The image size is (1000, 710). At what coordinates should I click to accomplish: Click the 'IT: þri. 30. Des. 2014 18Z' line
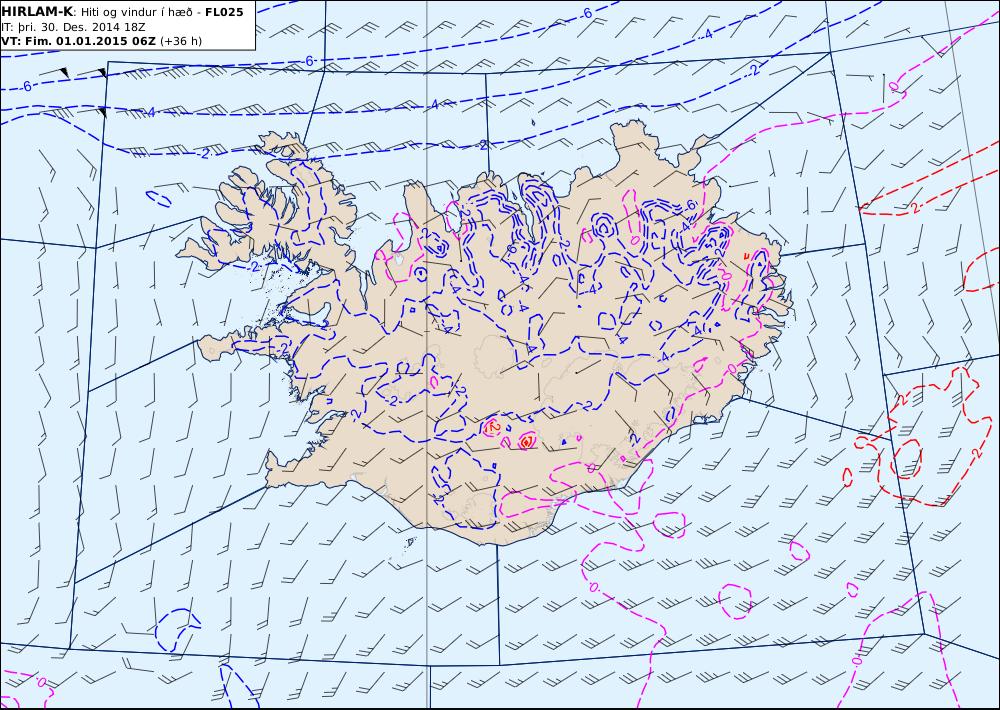coord(75,27)
